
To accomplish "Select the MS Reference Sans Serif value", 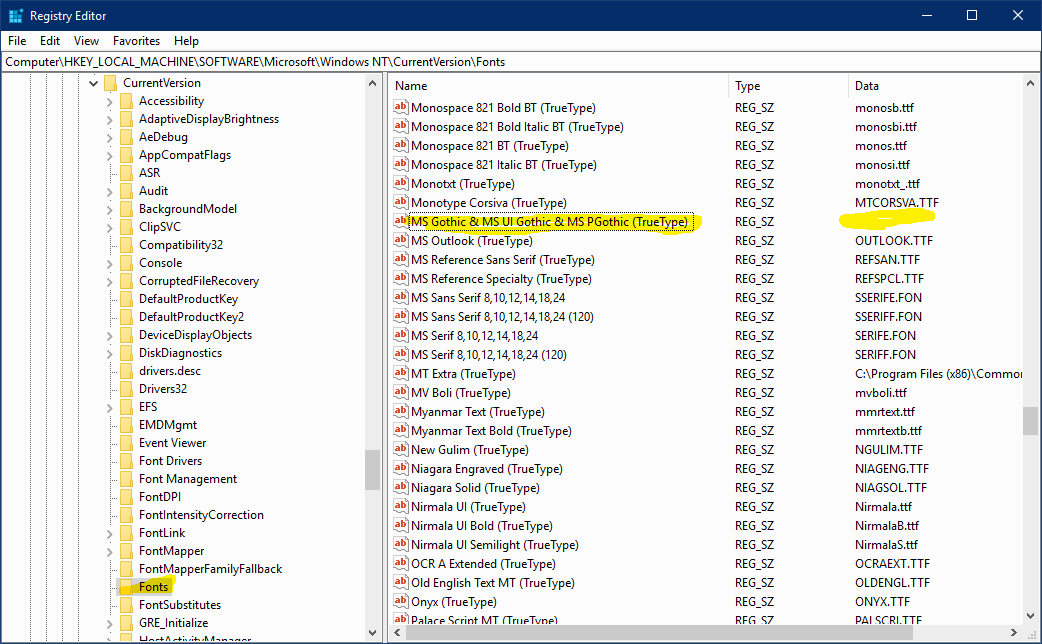I will [x=502, y=260].
